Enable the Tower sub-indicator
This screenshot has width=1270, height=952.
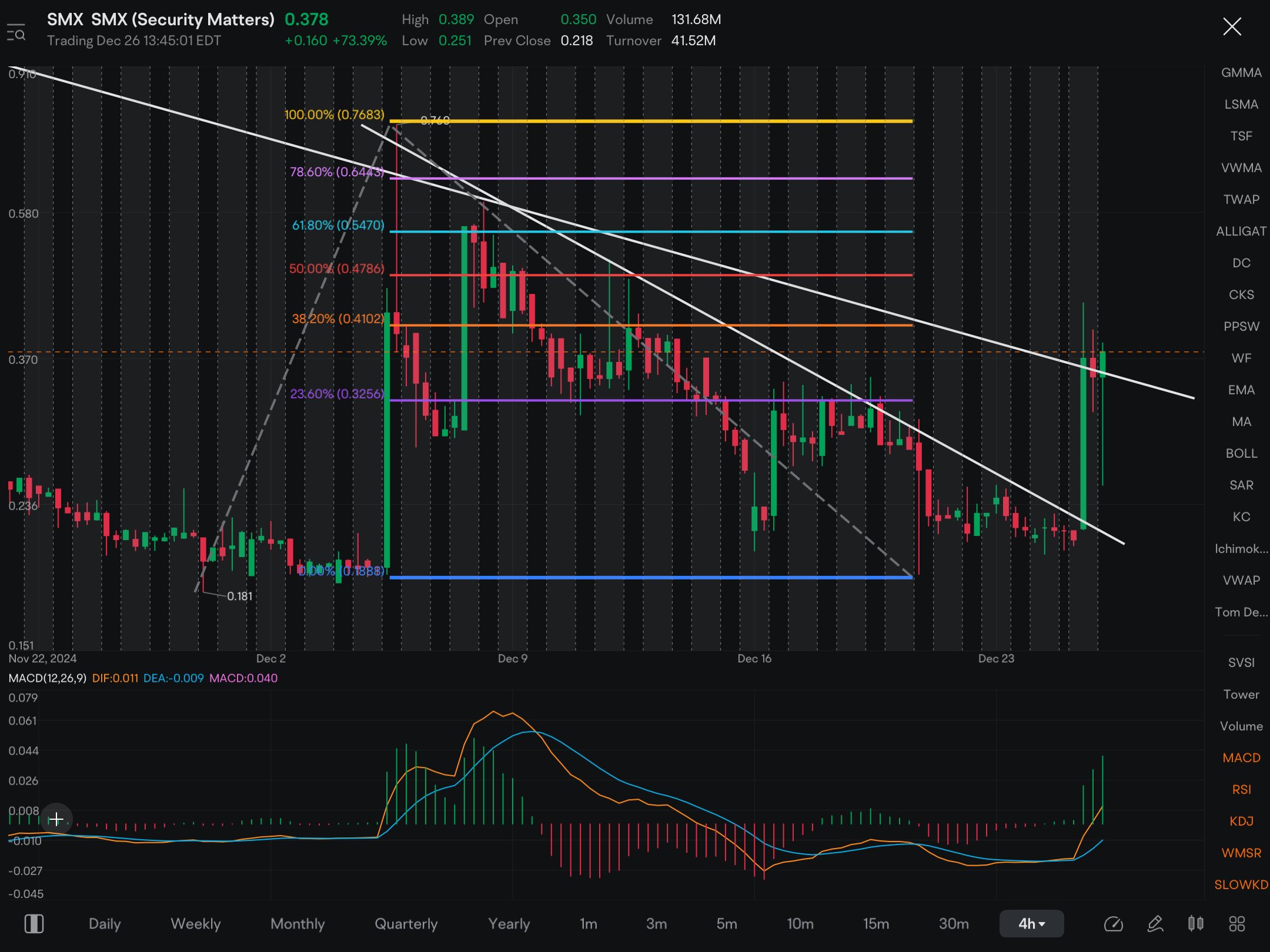point(1241,694)
